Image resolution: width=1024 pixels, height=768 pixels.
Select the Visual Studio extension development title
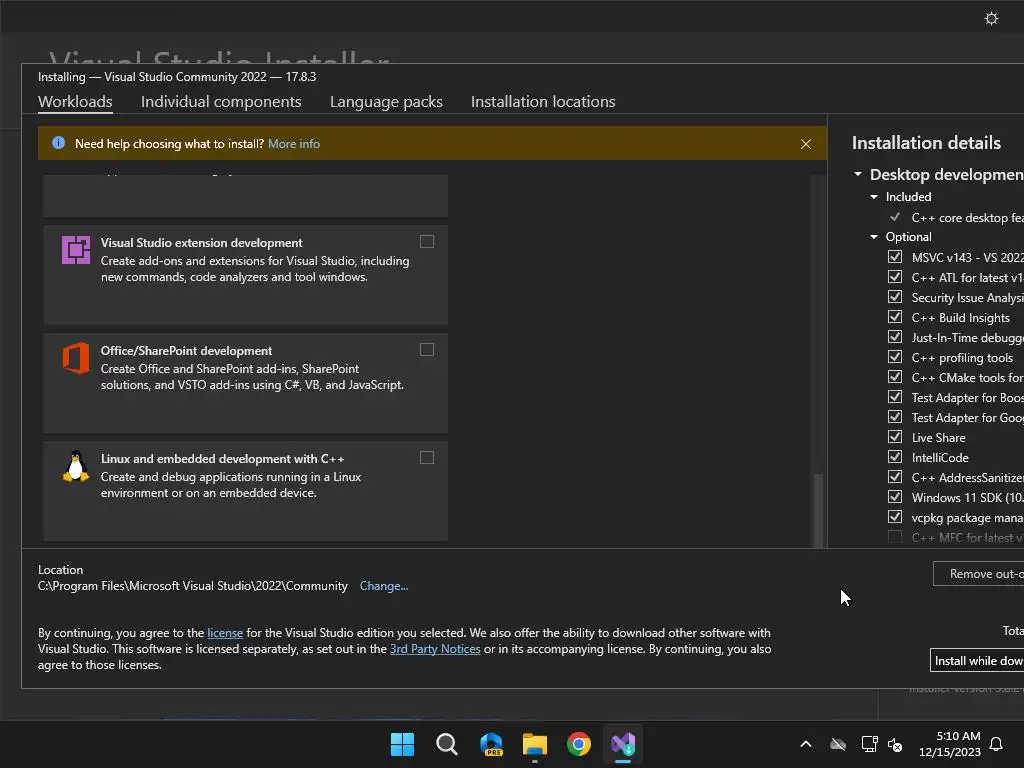point(201,242)
